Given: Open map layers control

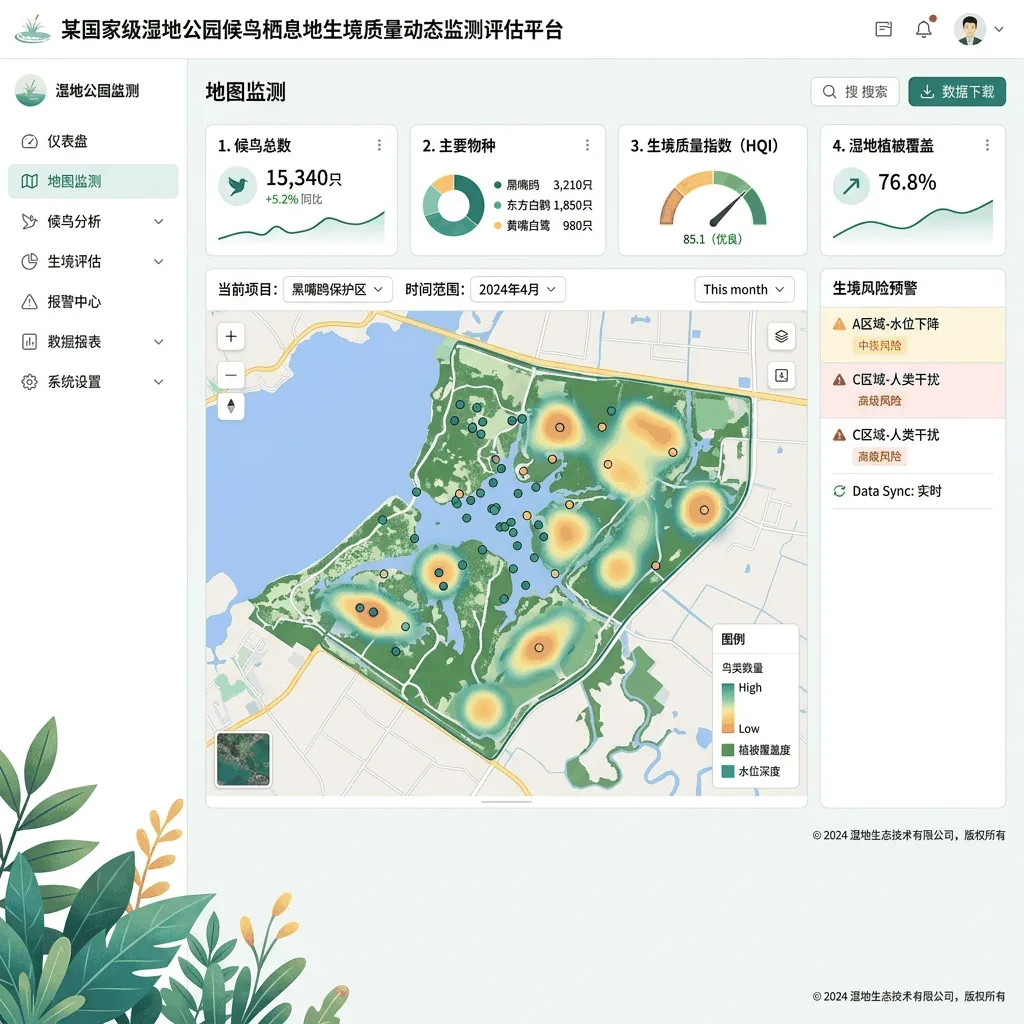Looking at the screenshot, I should (x=781, y=336).
